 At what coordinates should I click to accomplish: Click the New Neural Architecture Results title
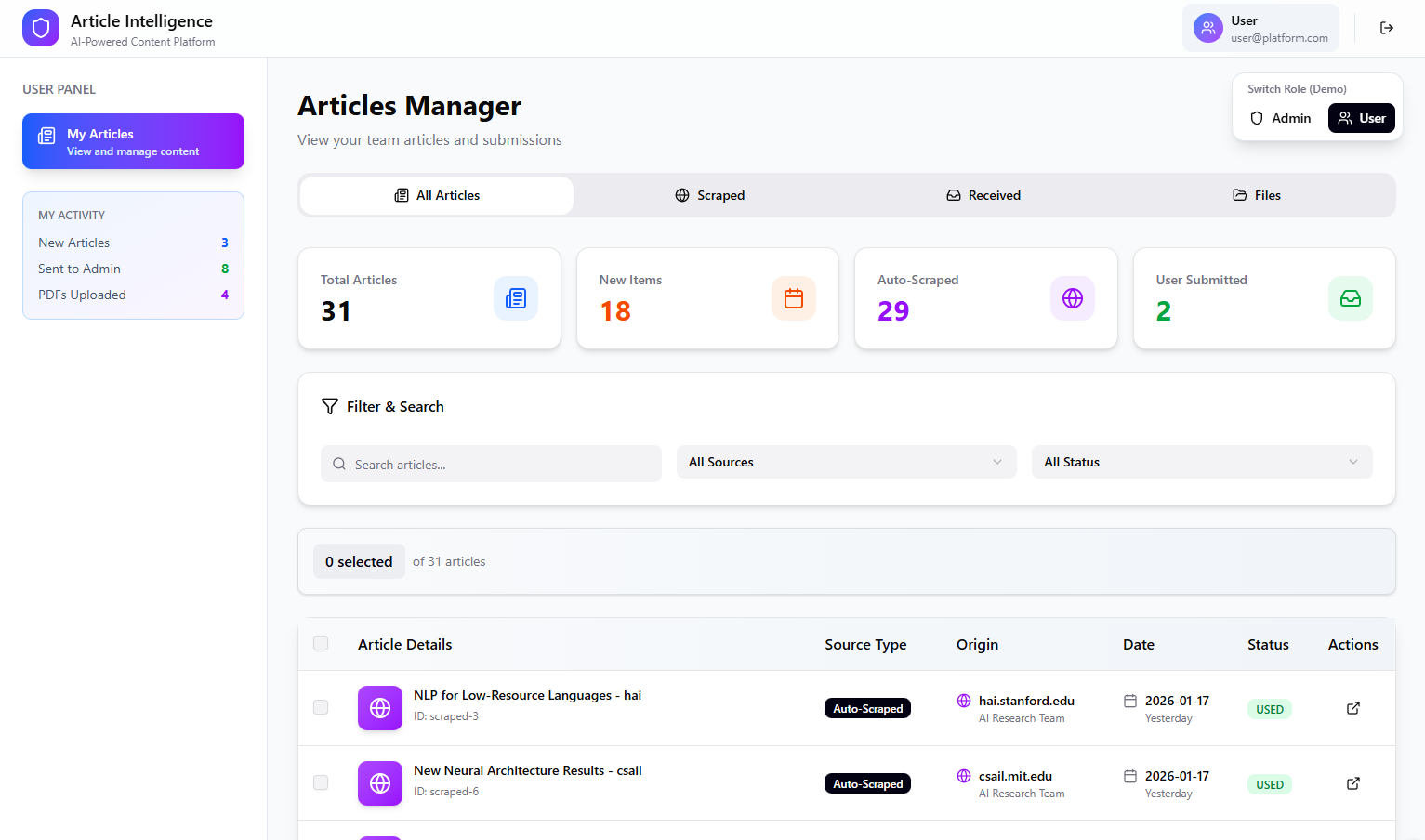528,770
